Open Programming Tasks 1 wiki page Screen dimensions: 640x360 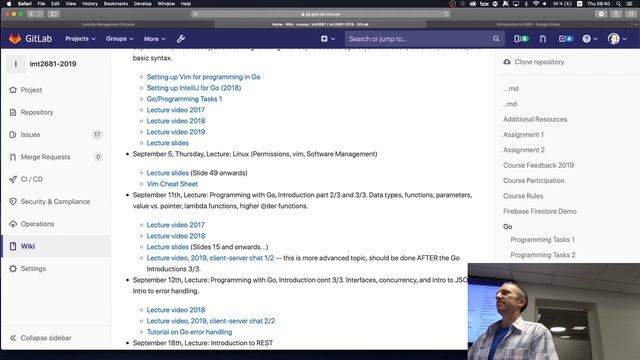(542, 240)
